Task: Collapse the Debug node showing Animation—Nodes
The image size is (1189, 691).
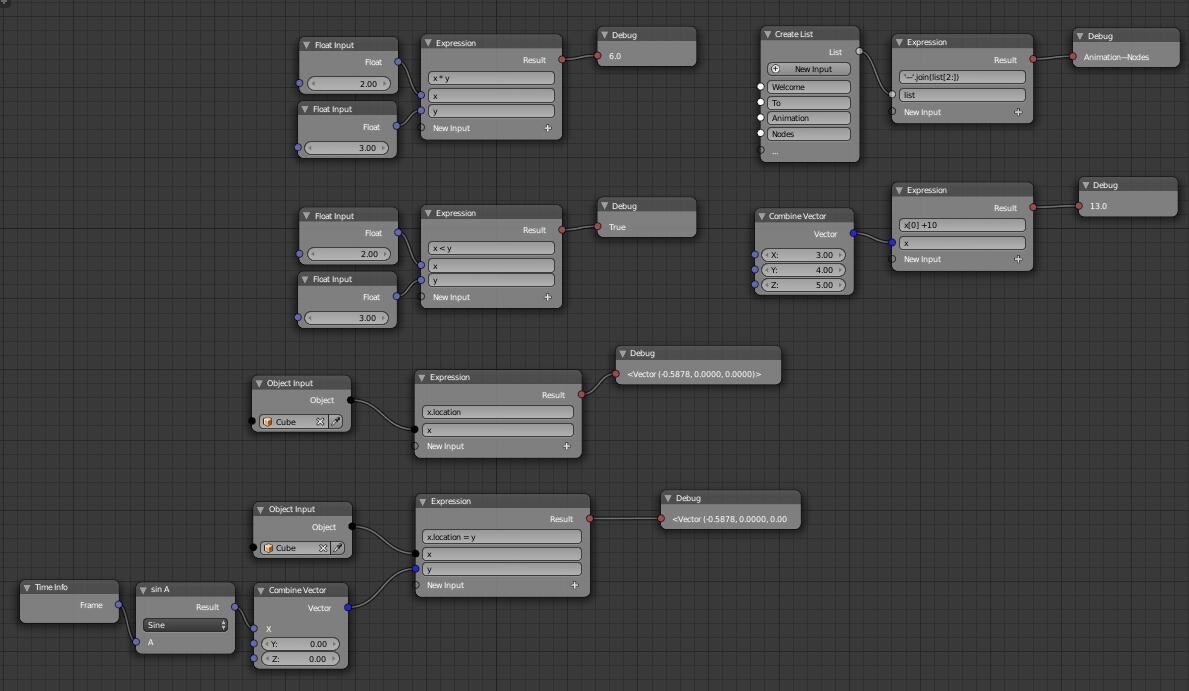Action: click(1080, 36)
